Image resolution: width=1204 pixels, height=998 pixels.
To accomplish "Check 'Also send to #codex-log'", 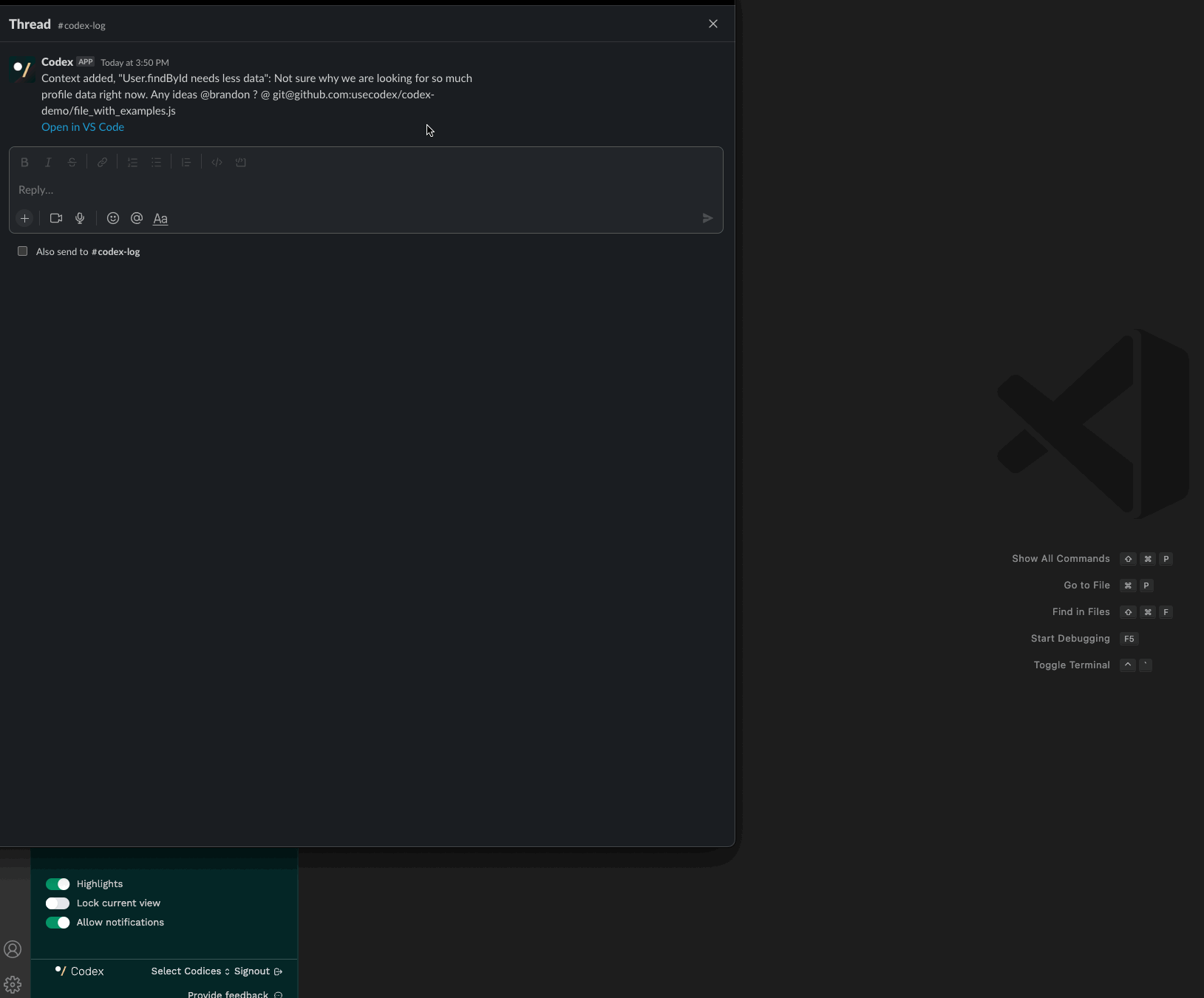I will click(x=23, y=251).
